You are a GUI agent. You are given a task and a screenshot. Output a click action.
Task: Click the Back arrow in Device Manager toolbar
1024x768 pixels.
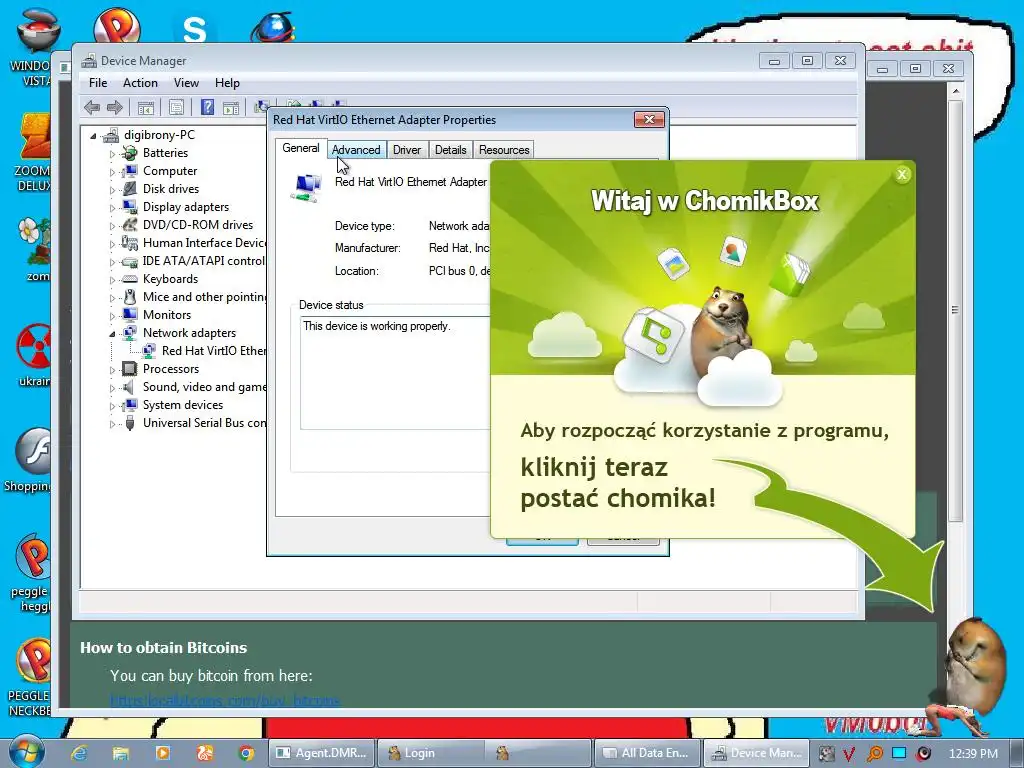(x=92, y=107)
